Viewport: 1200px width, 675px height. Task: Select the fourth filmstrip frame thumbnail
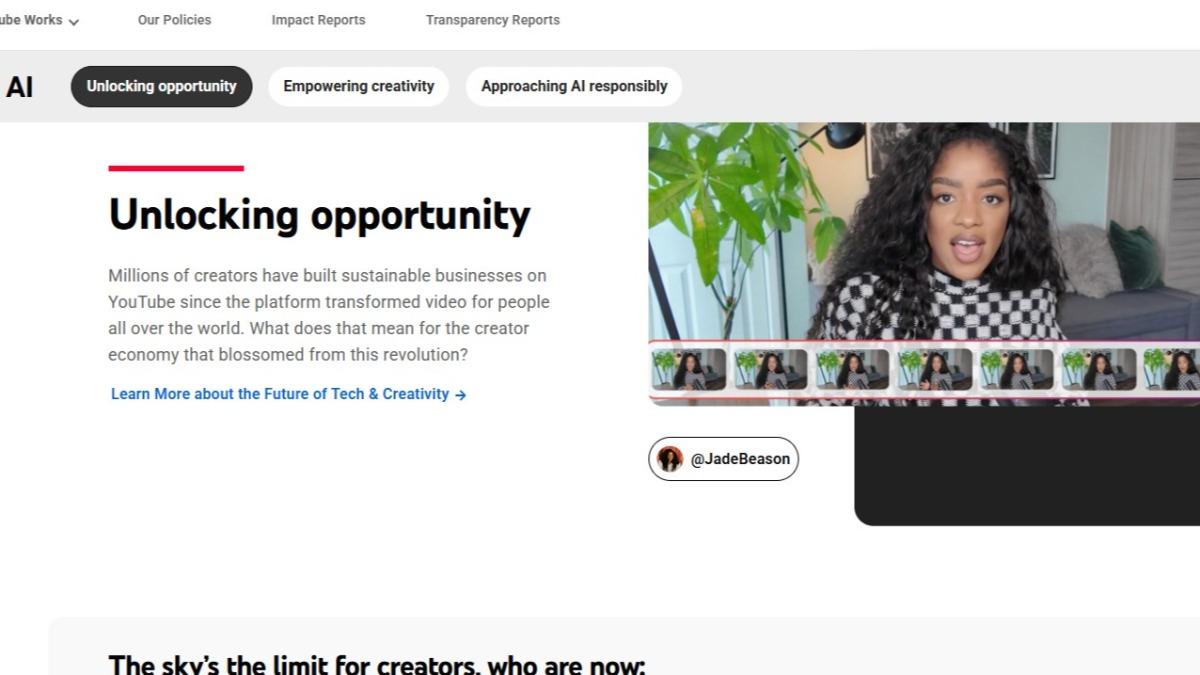(x=935, y=369)
